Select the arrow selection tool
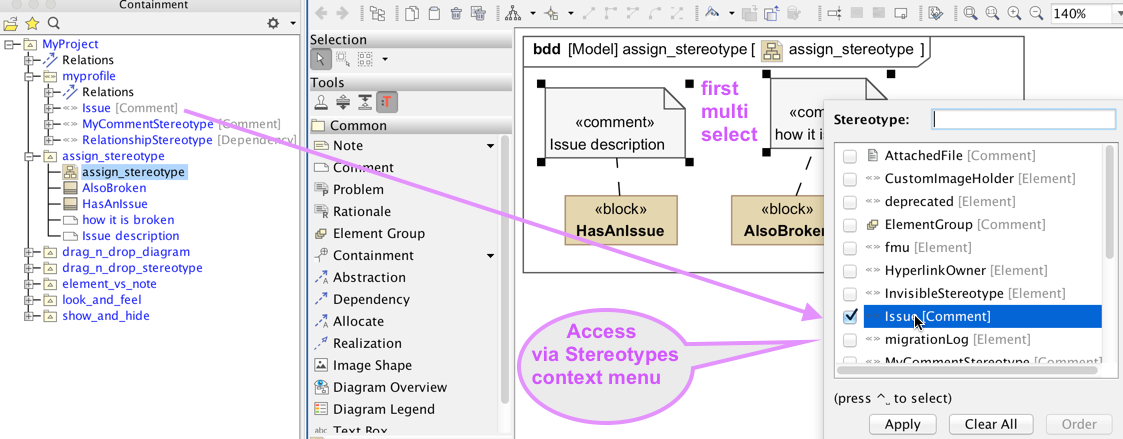The height and width of the screenshot is (439, 1123). [x=321, y=60]
